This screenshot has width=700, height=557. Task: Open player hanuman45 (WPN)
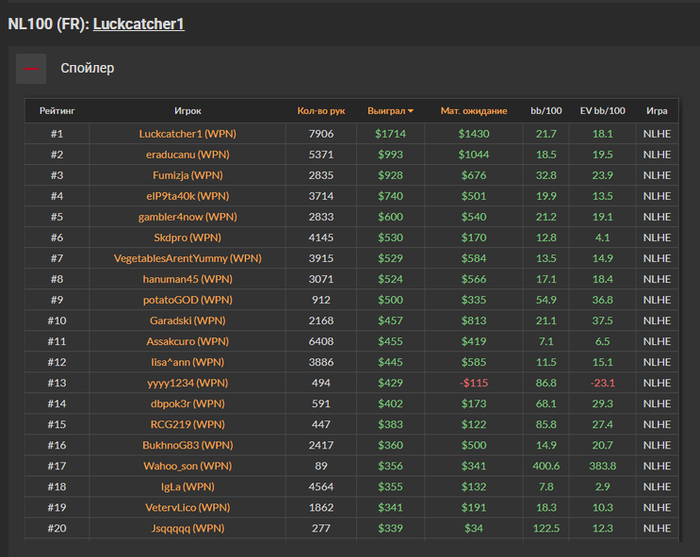[188, 279]
